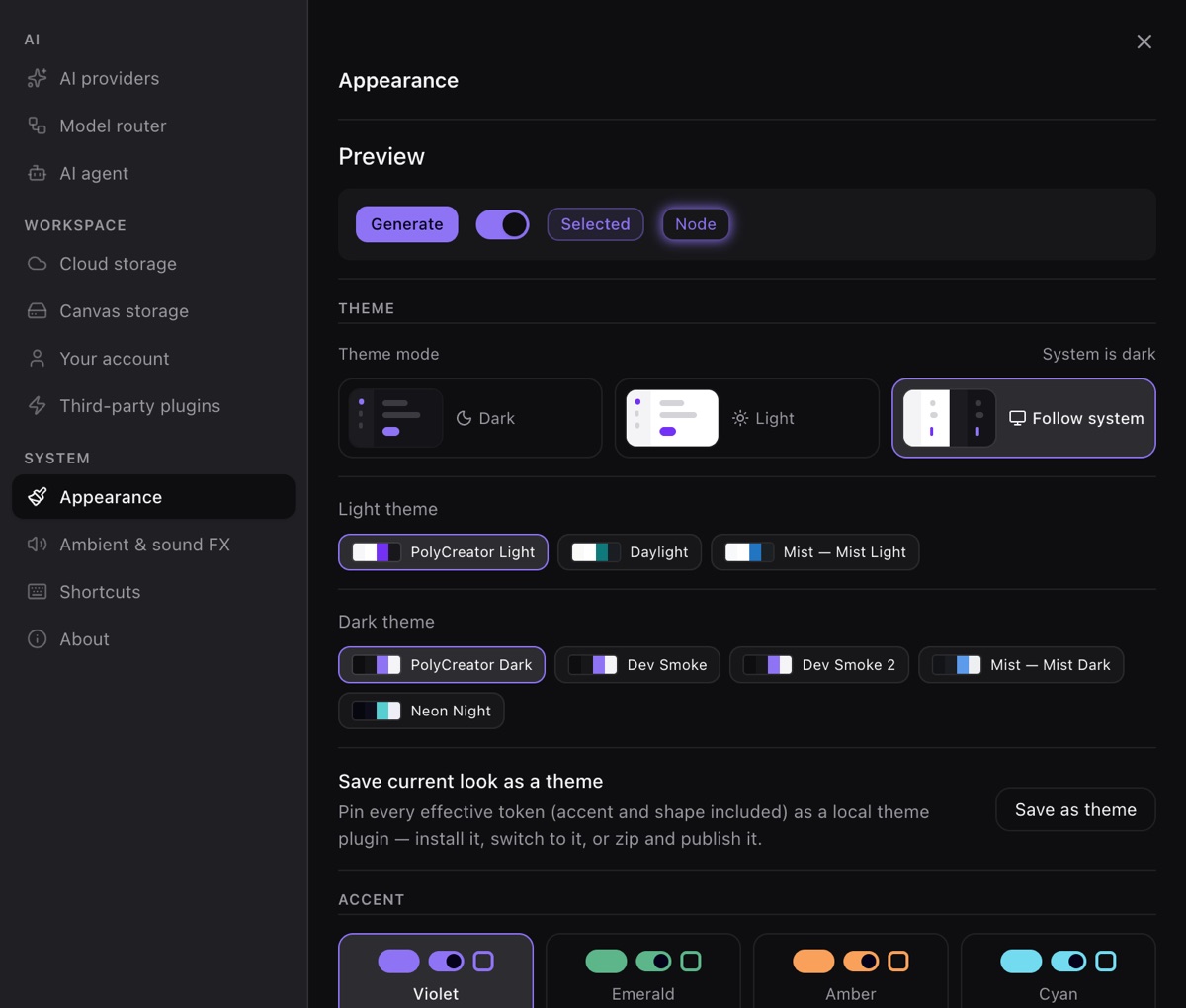Click the Generate preview button
The width and height of the screenshot is (1186, 1008).
coord(407,224)
